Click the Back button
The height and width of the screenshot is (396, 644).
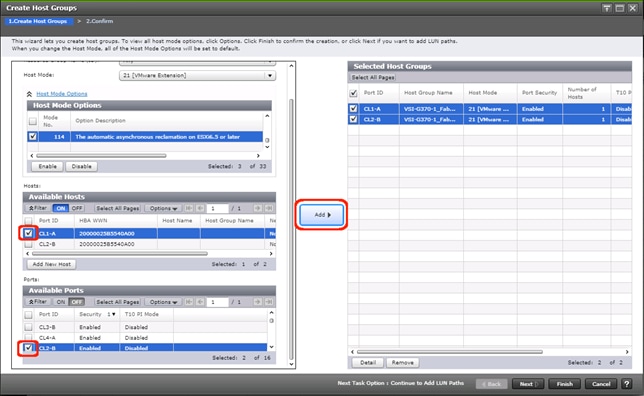[492, 384]
